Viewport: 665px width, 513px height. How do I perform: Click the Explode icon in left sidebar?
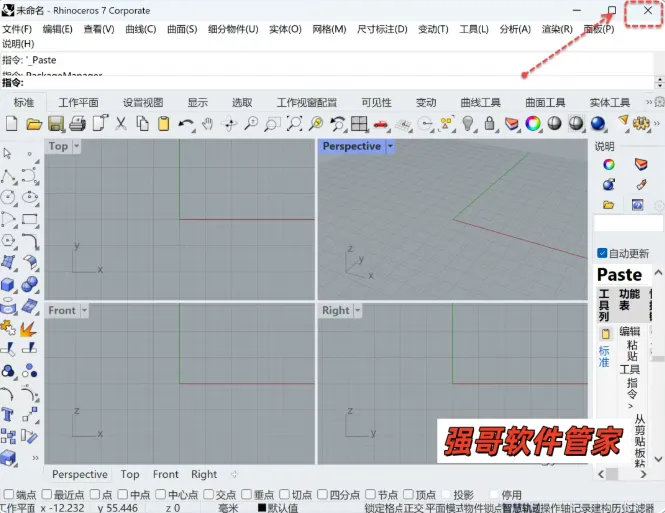(x=28, y=329)
